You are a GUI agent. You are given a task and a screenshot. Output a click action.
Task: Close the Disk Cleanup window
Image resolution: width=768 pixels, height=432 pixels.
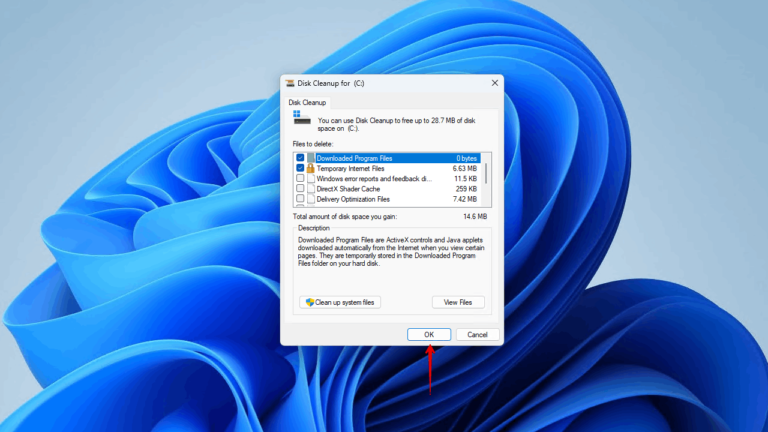(493, 84)
